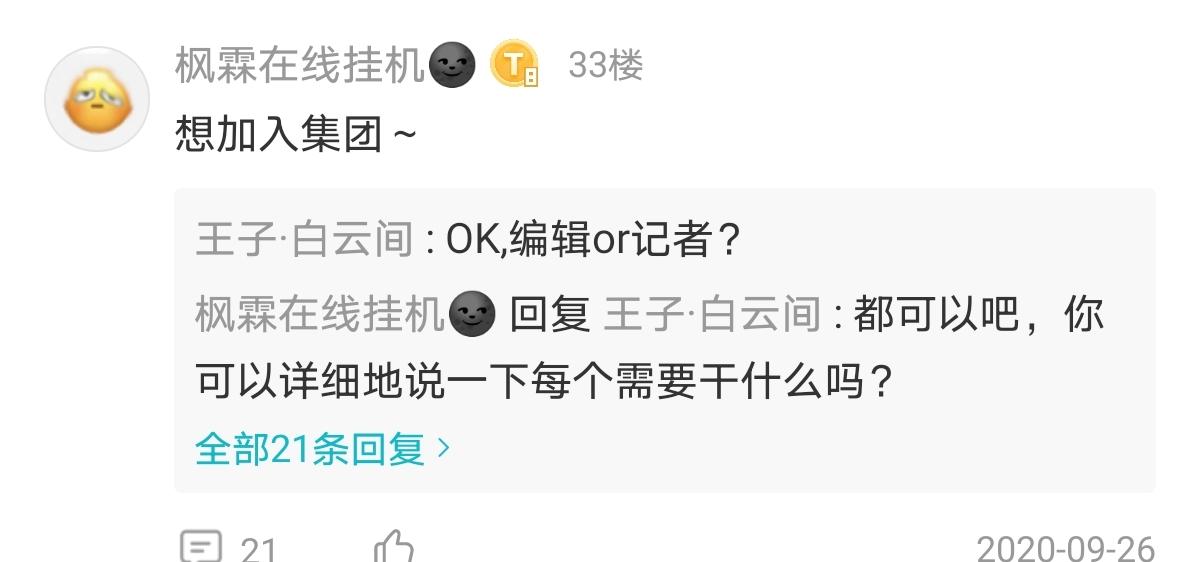Open 王子·白云间's profile after 回复
This screenshot has width=1200, height=562.
[712, 316]
